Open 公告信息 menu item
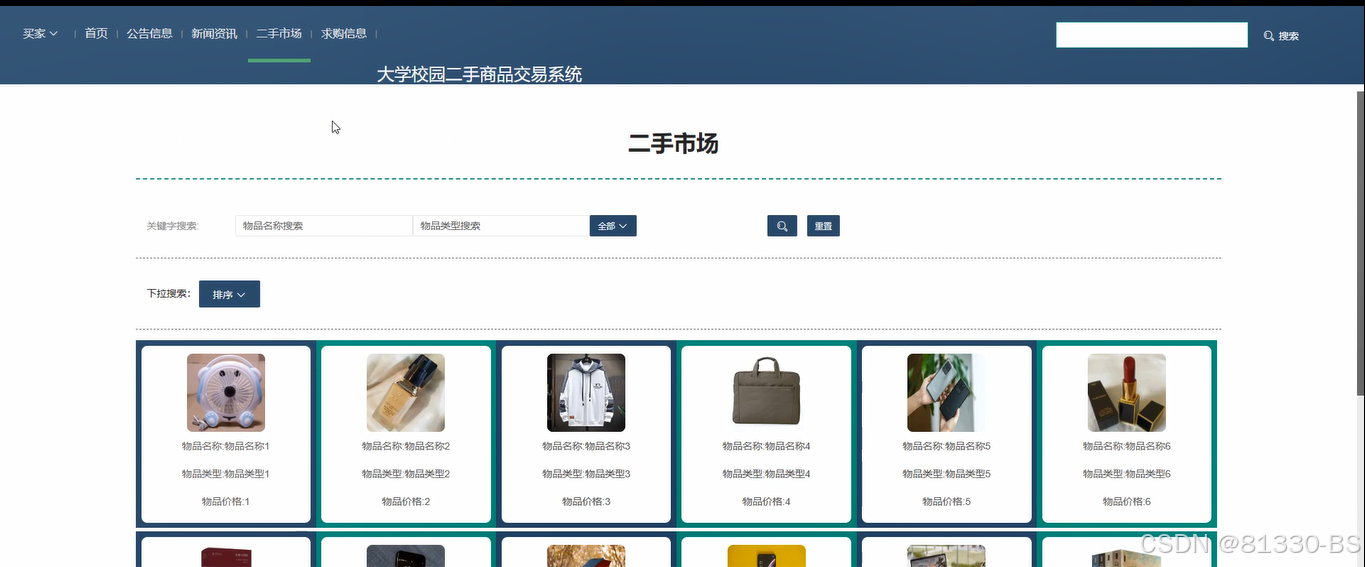Viewport: 1365px width, 567px height. pos(150,34)
